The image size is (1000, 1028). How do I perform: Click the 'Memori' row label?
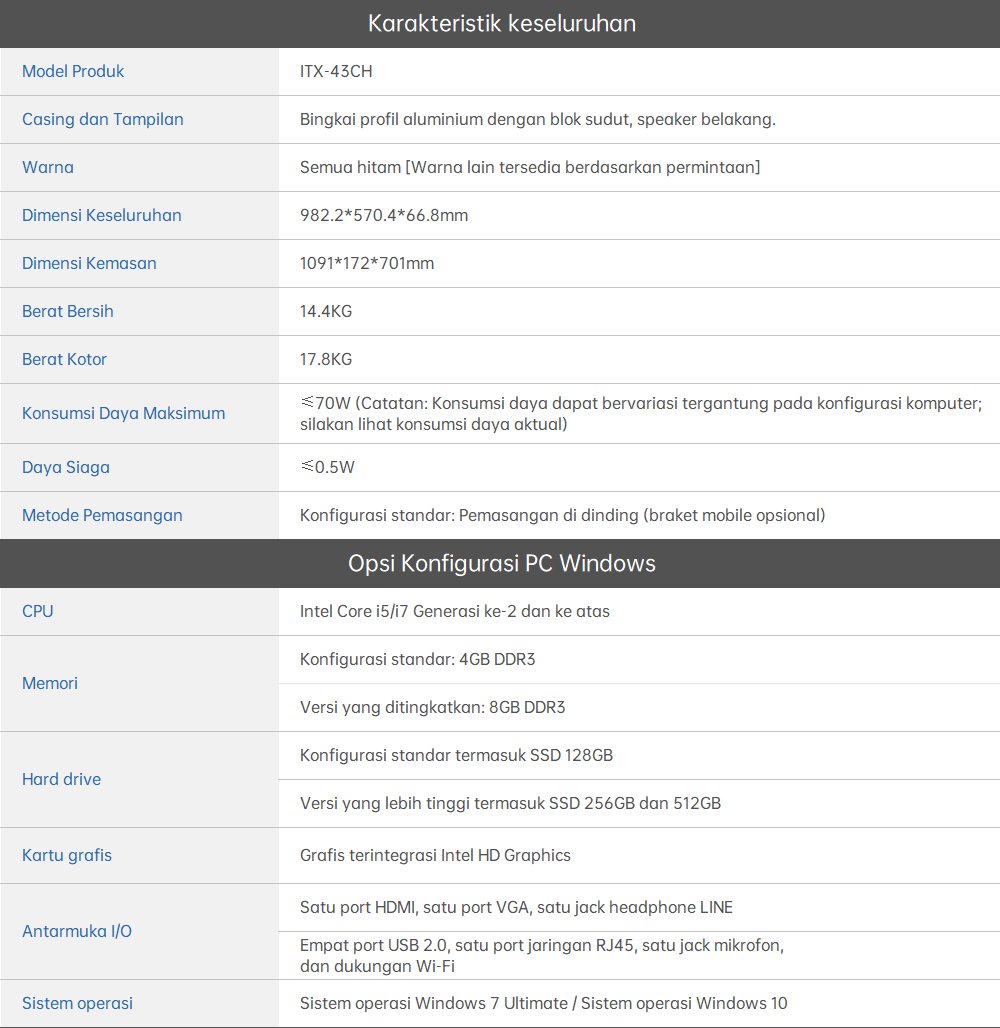(x=50, y=683)
